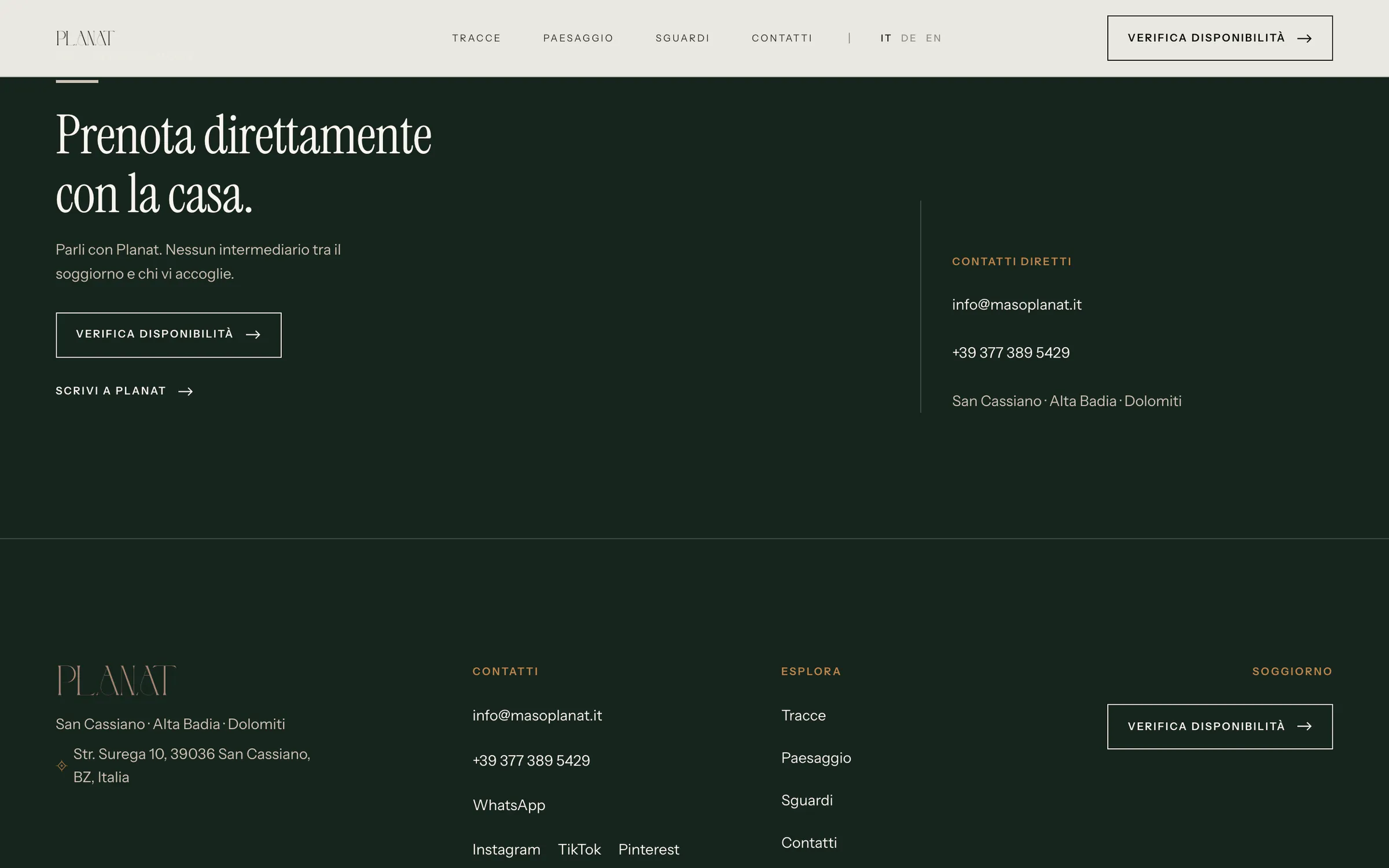Switch language to IT
The height and width of the screenshot is (868, 1389).
pyautogui.click(x=886, y=38)
